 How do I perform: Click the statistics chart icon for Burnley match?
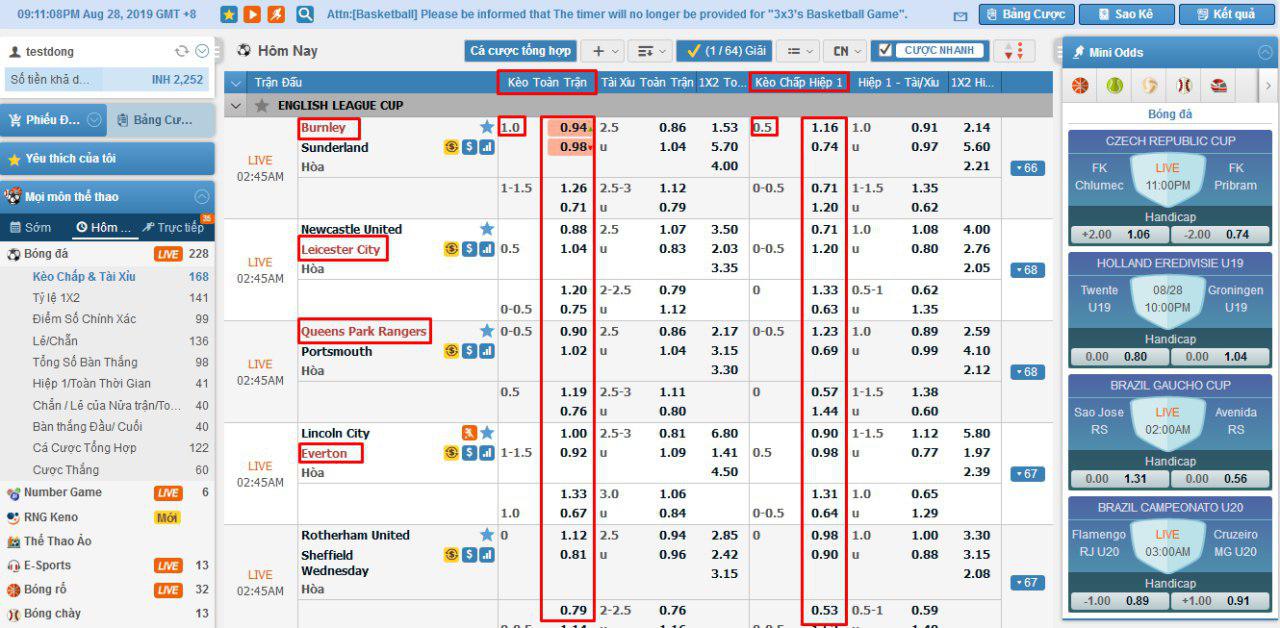(x=487, y=147)
